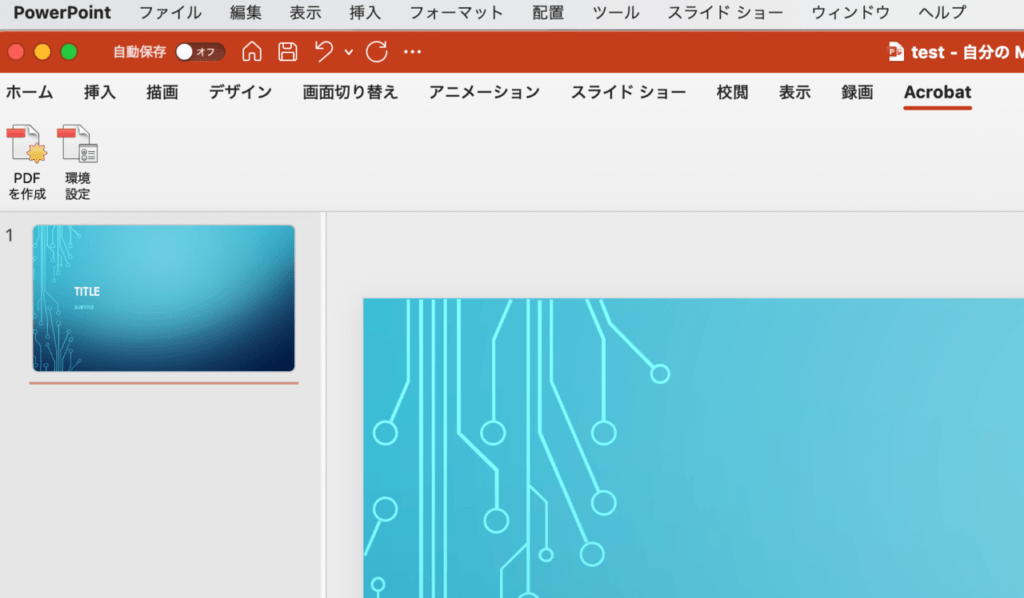This screenshot has height=598, width=1024.
Task: Open the ファイル menu in menu bar
Action: pos(170,13)
